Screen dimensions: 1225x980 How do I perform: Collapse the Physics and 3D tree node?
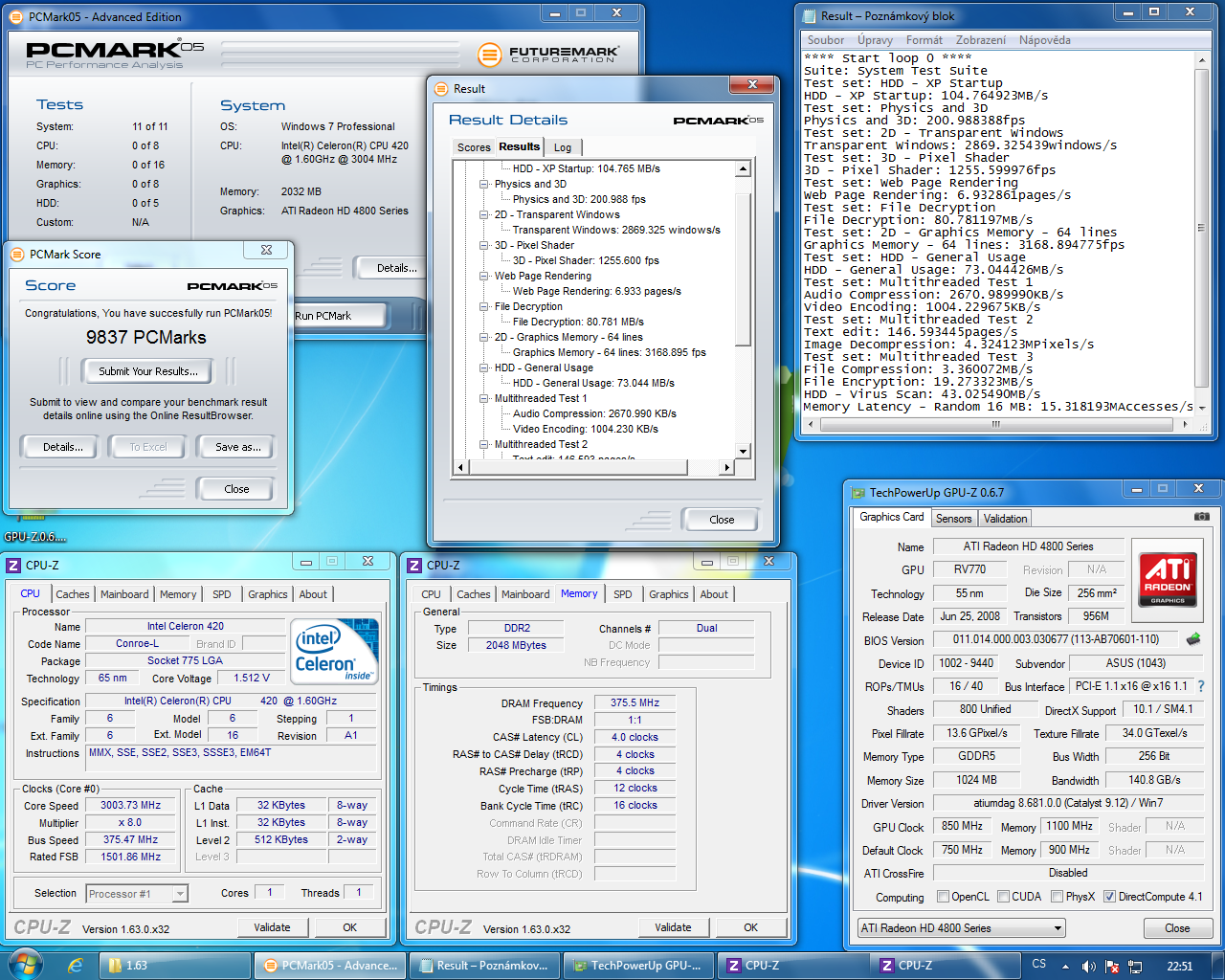(x=484, y=184)
